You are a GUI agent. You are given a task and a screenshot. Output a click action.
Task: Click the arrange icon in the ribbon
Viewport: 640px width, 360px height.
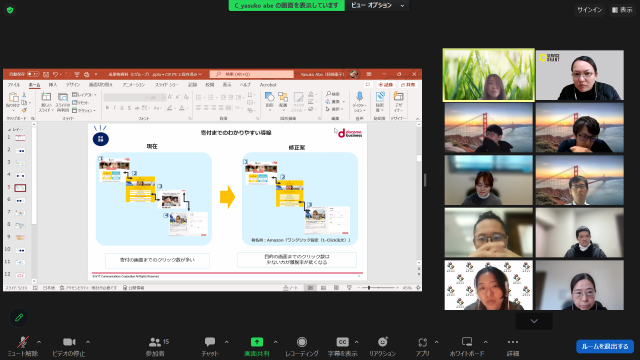(x=283, y=97)
